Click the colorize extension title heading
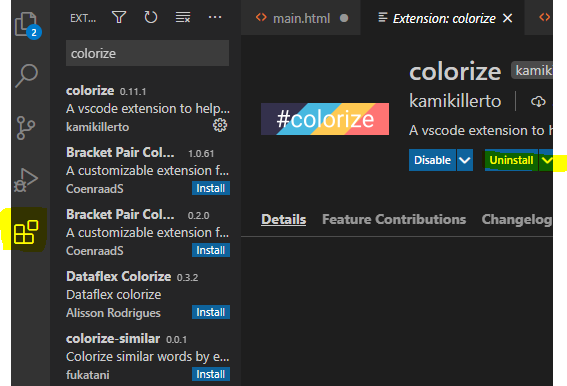The image size is (567, 386). [455, 72]
